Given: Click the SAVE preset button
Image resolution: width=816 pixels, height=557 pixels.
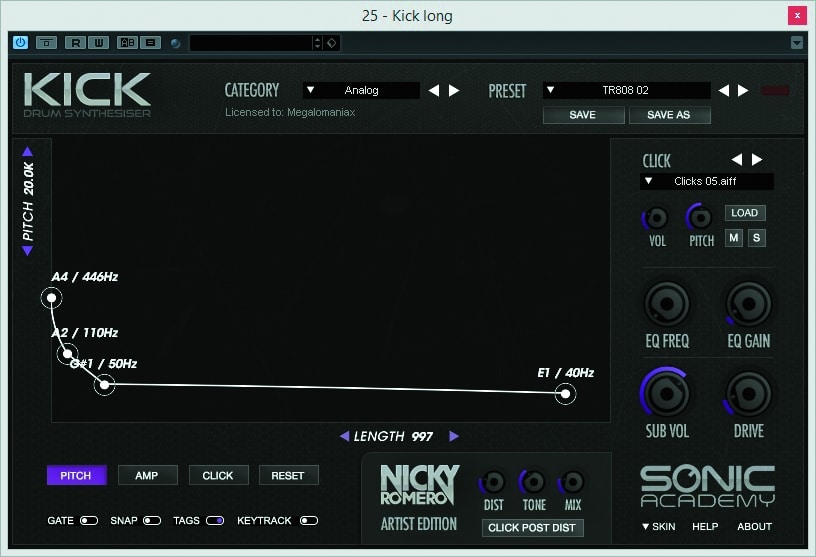Looking at the screenshot, I should [583, 115].
